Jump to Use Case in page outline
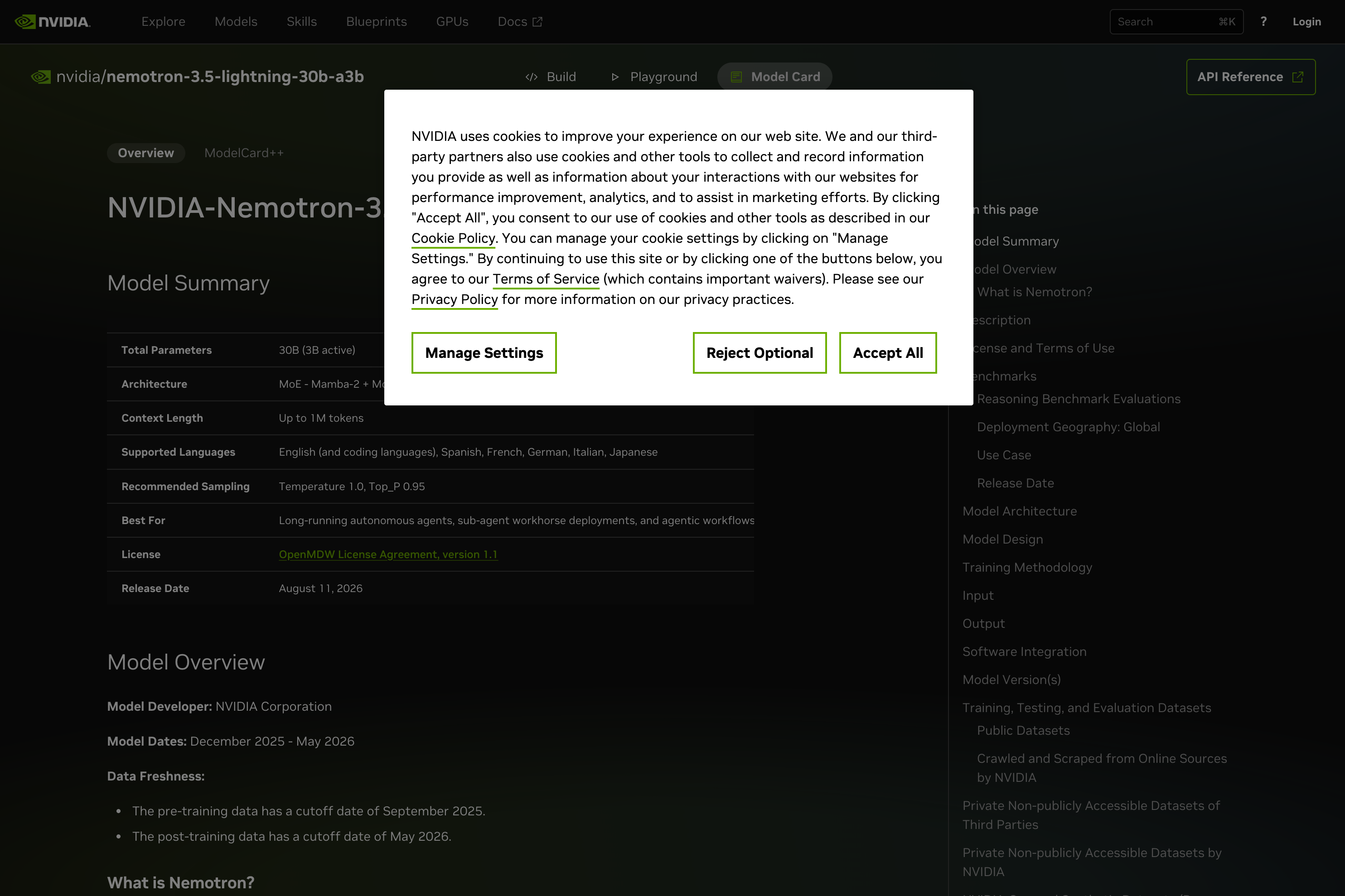The width and height of the screenshot is (1345, 896). pyautogui.click(x=1004, y=455)
